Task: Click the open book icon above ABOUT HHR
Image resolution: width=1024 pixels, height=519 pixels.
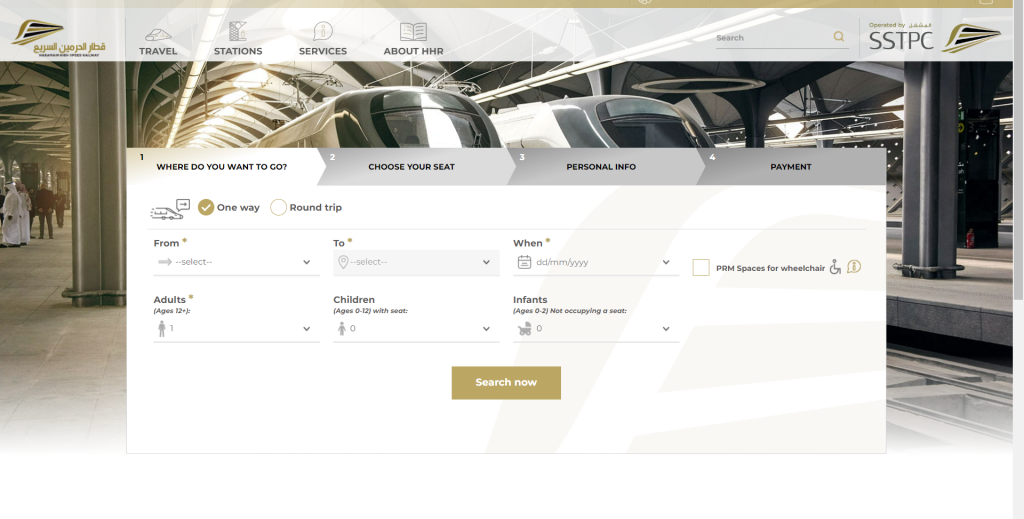Action: pos(413,31)
